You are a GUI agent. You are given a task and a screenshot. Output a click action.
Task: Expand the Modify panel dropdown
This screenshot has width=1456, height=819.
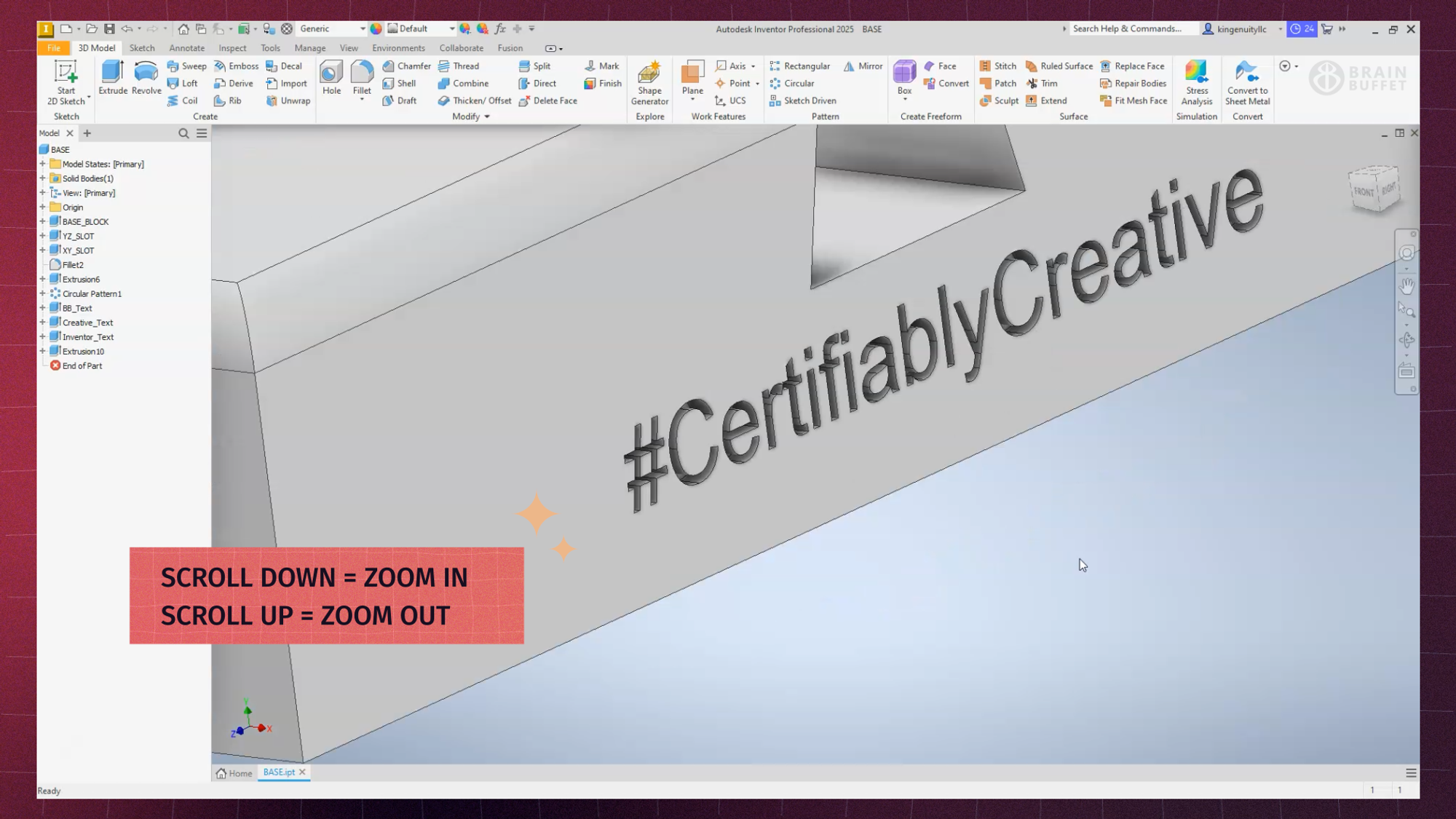[x=487, y=116]
